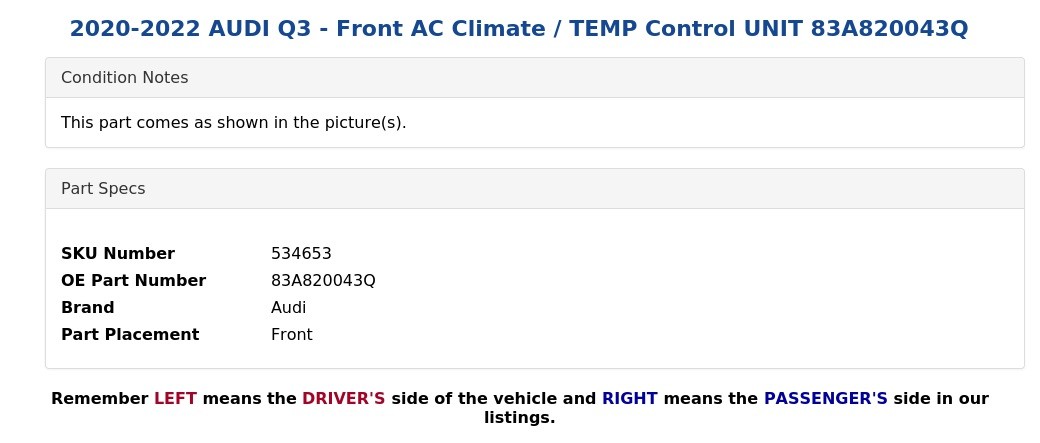Click the Audi brand value
The height and width of the screenshot is (443, 1040).
coord(289,308)
